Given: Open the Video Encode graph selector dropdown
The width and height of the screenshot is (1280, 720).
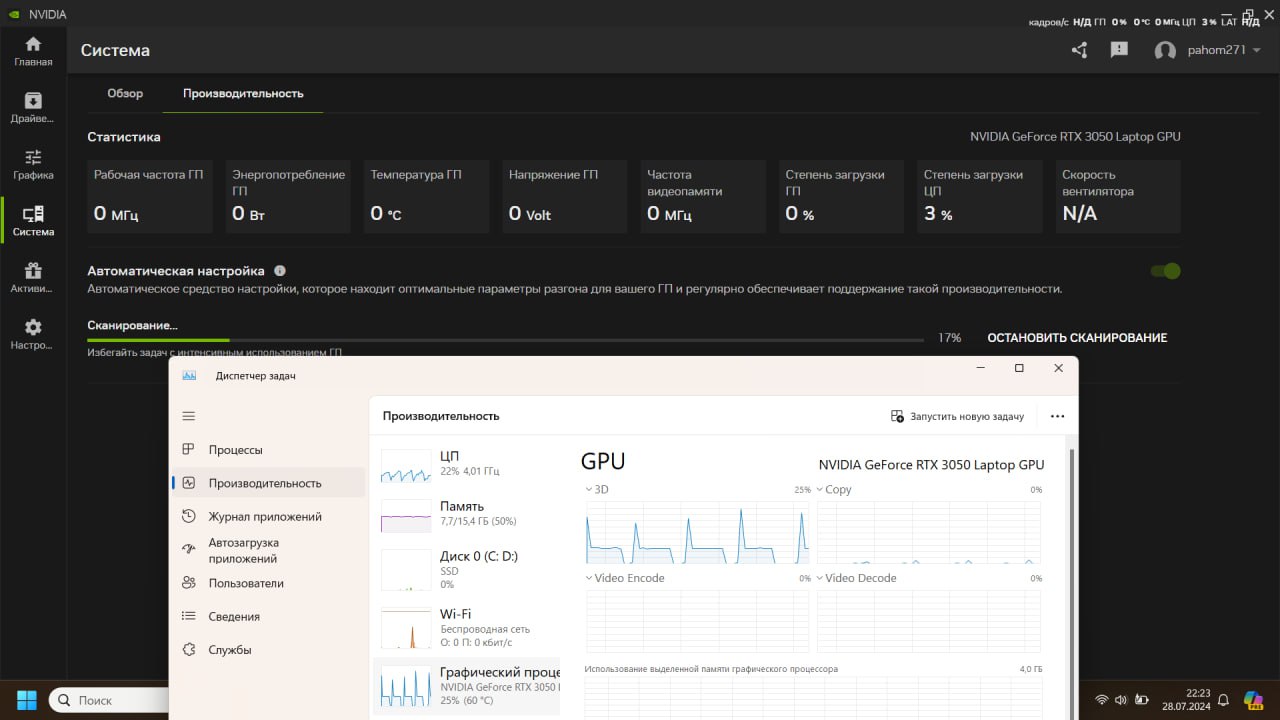Looking at the screenshot, I should (x=625, y=578).
